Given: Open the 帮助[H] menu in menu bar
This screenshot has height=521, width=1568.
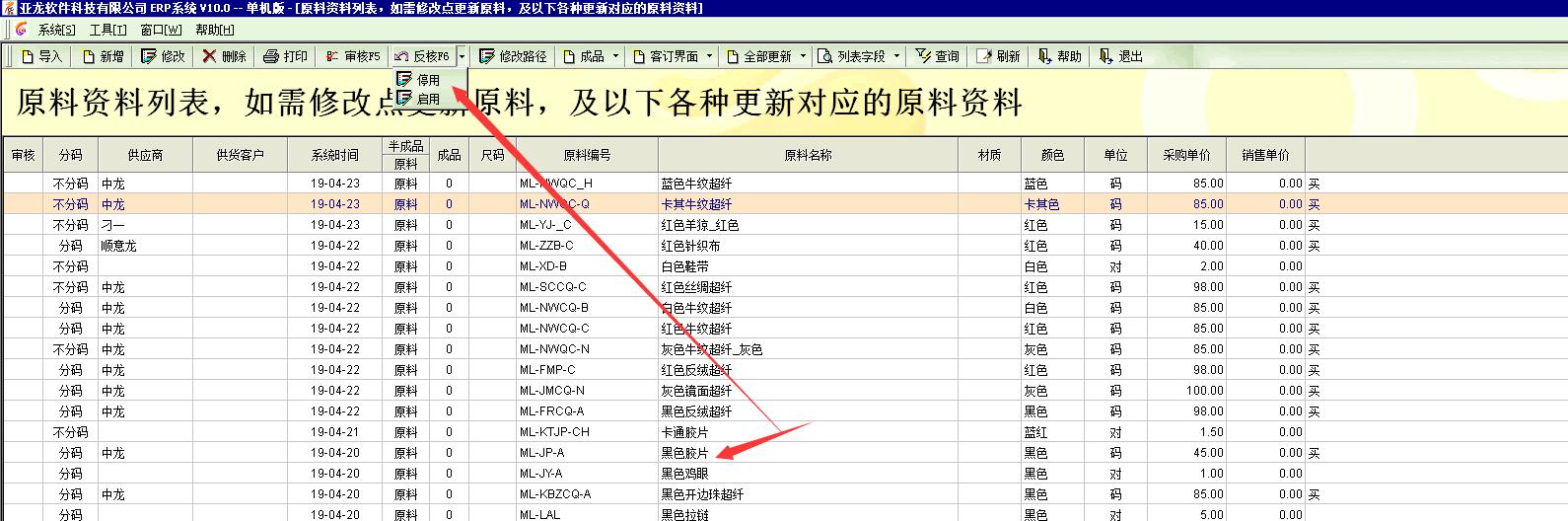Looking at the screenshot, I should pos(214,30).
